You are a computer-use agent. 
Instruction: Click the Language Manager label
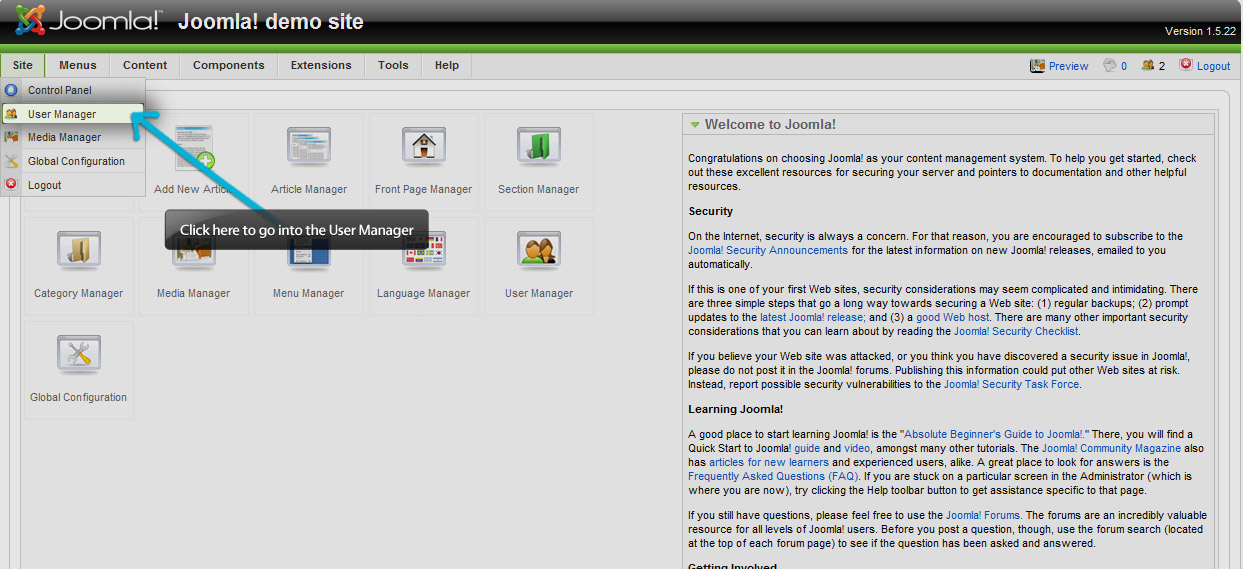tap(423, 293)
